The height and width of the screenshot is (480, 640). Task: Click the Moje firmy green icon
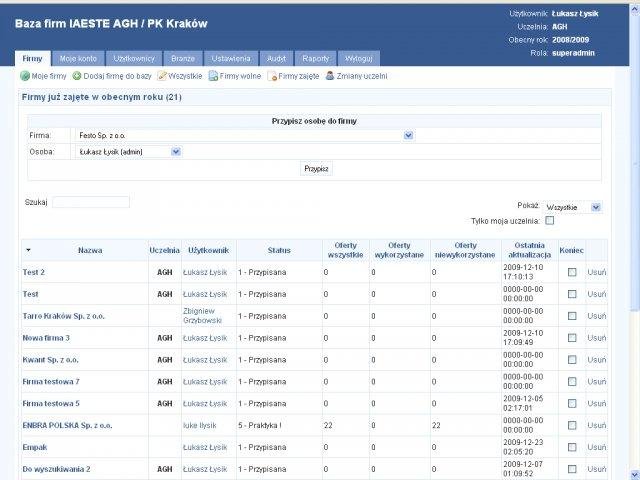25,76
